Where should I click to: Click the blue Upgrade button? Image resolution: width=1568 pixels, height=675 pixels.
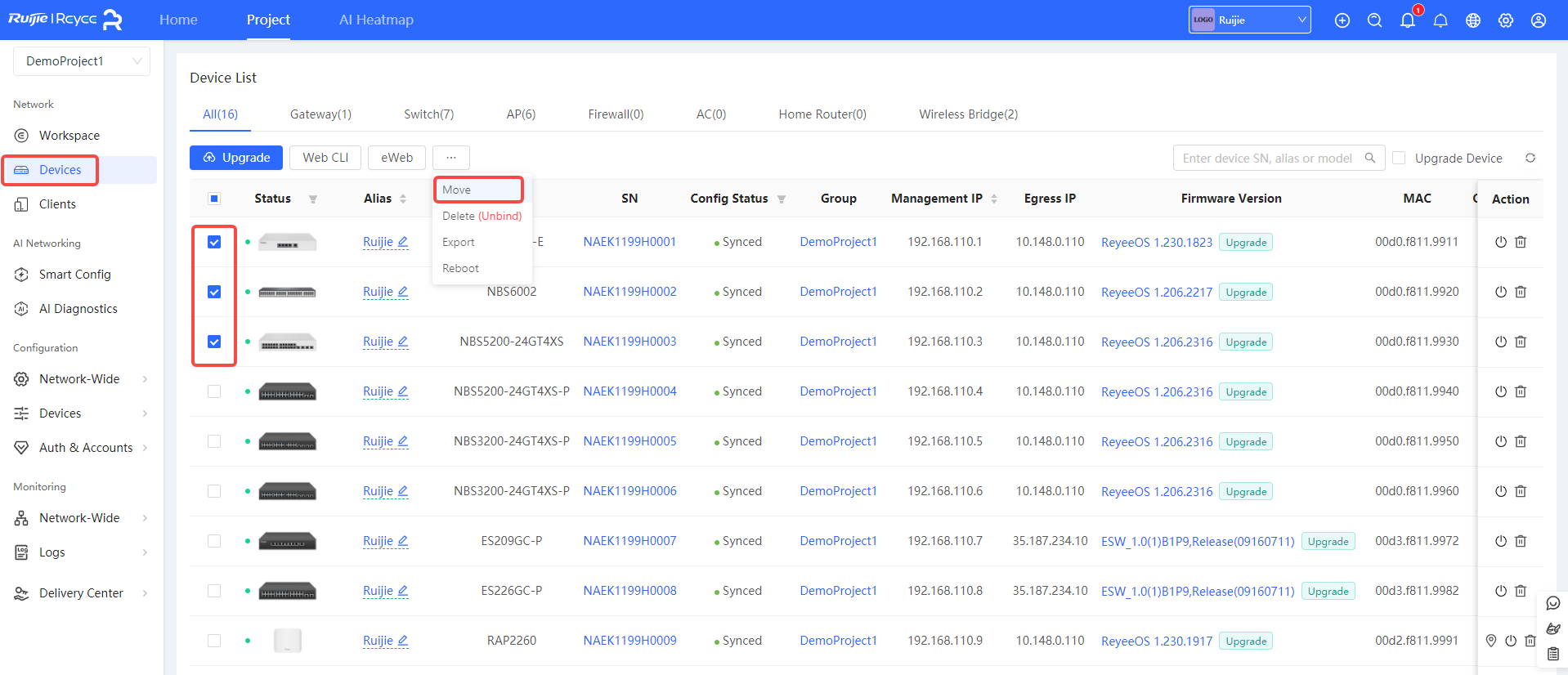(x=236, y=158)
